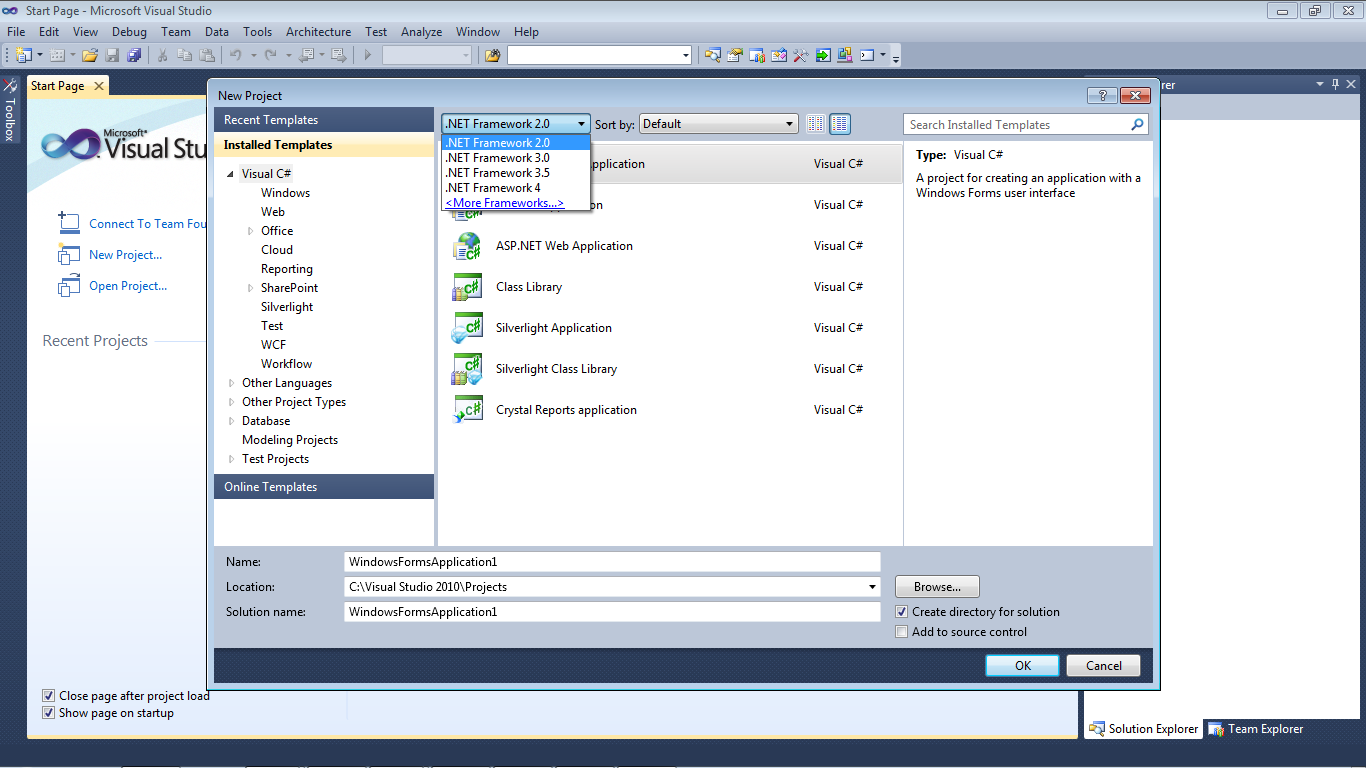Click the More Frameworks link
This screenshot has height=768, width=1366.
point(504,203)
